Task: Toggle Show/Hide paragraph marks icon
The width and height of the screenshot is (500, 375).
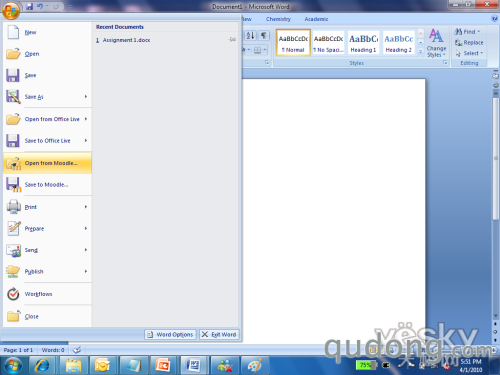Action: tap(263, 35)
